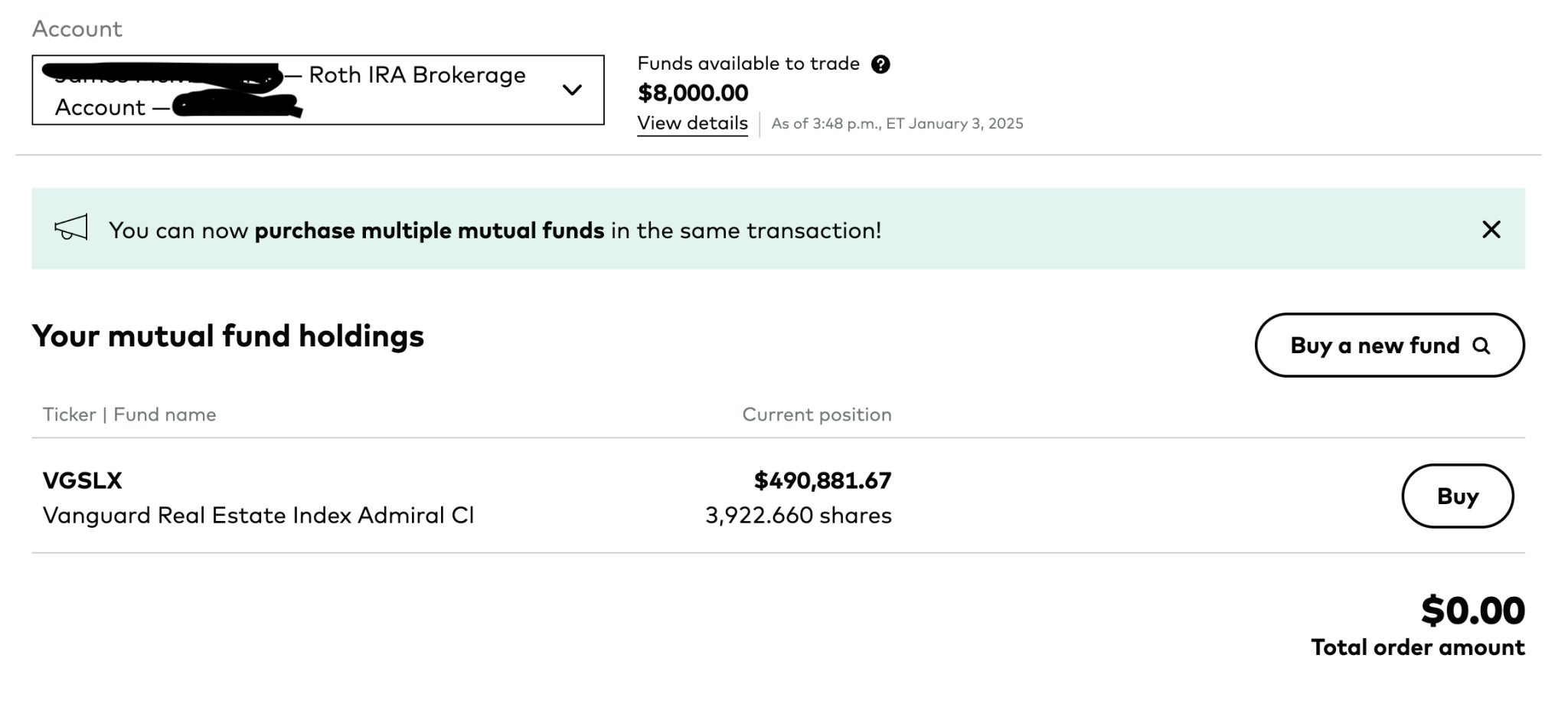1568x724 pixels.
Task: Click the Buy a new fund label
Action: point(1374,346)
